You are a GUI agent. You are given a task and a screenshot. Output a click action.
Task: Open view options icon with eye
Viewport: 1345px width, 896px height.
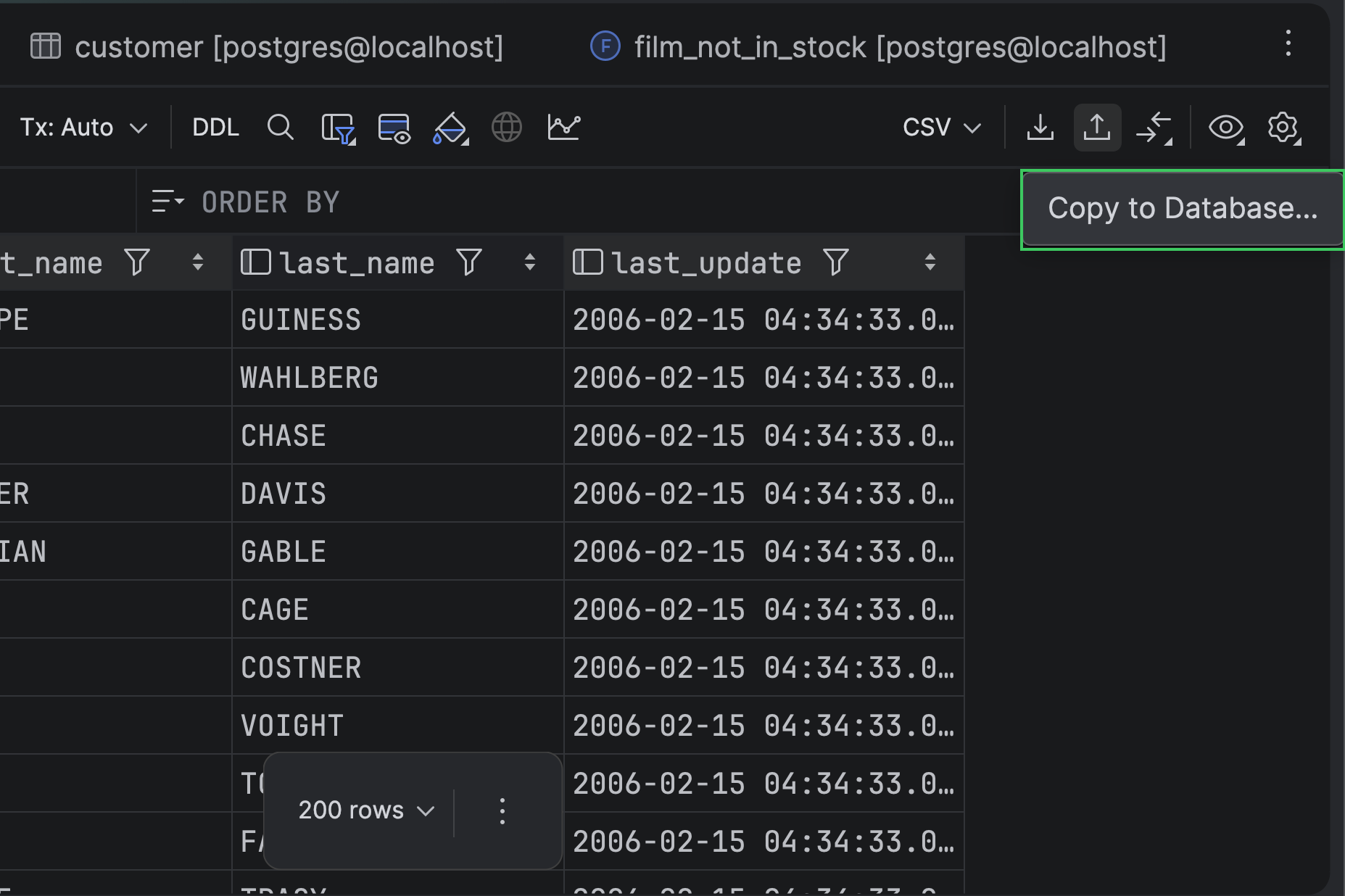coord(394,128)
